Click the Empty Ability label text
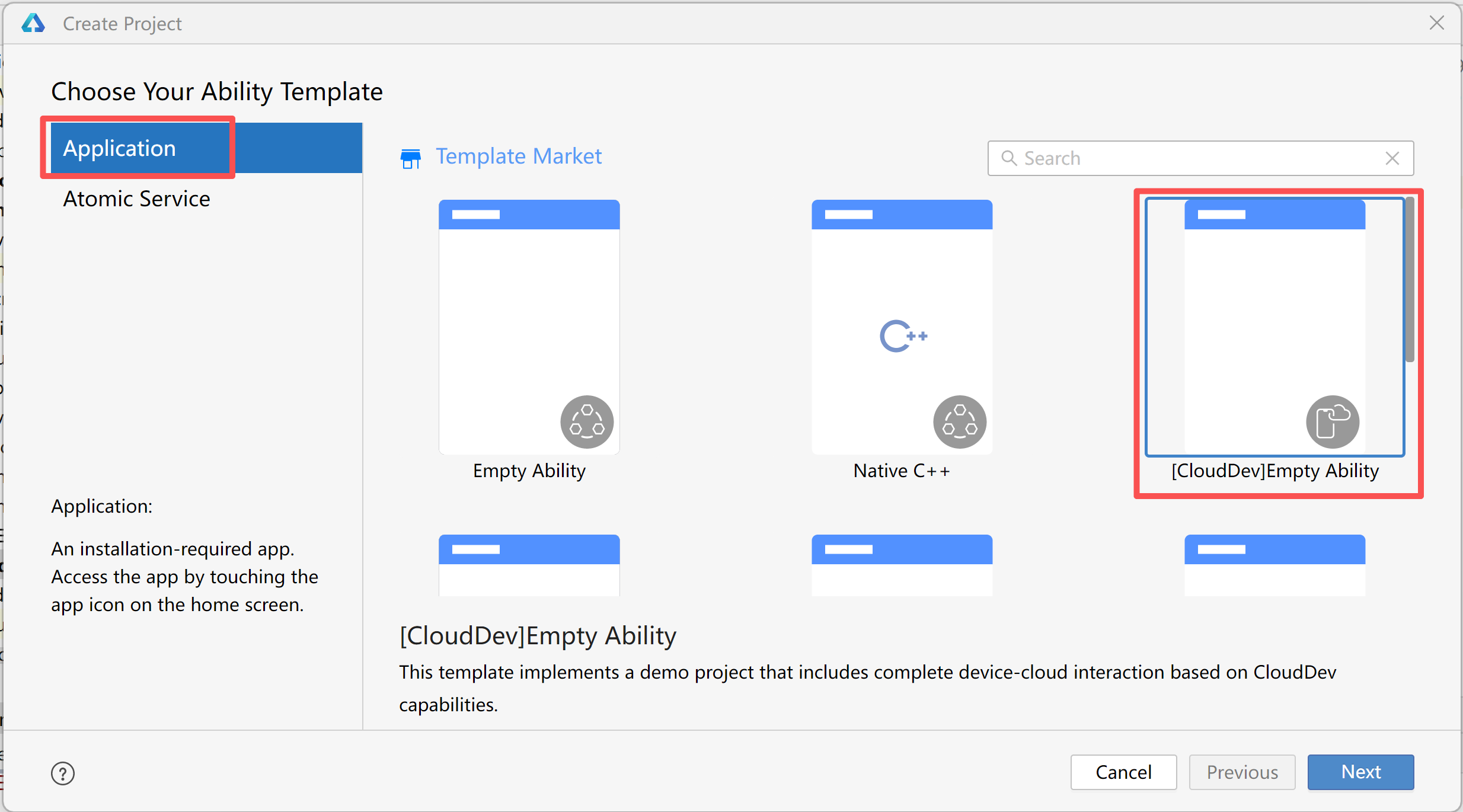The width and height of the screenshot is (1463, 812). (529, 471)
